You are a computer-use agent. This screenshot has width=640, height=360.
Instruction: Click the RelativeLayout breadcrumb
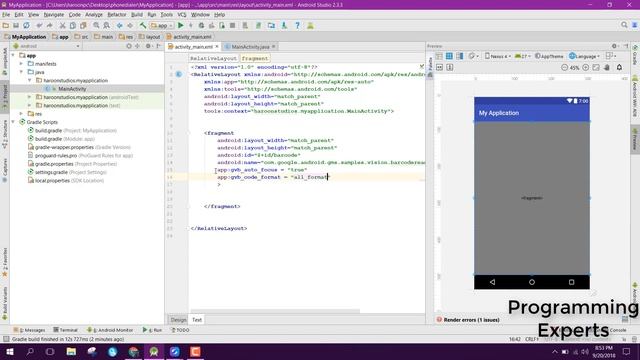point(213,58)
